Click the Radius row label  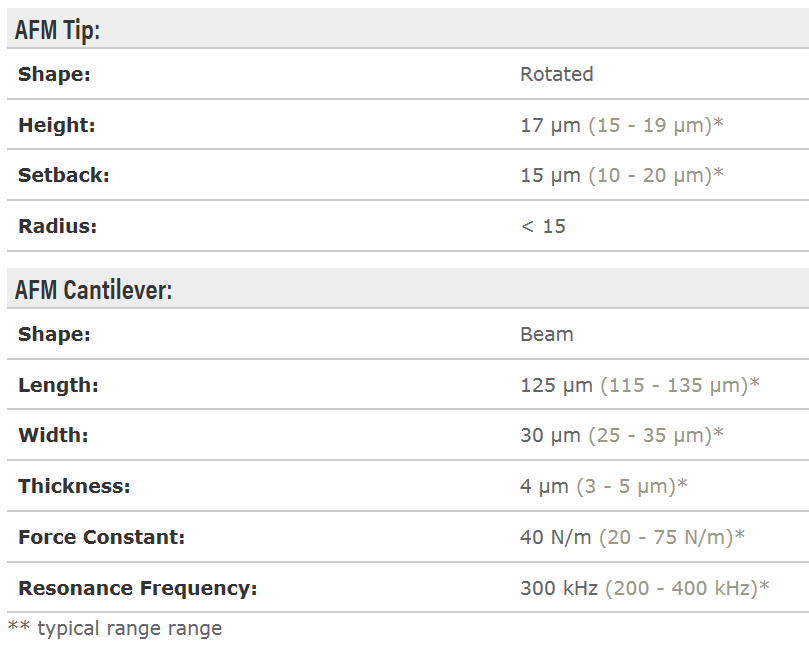point(57,226)
